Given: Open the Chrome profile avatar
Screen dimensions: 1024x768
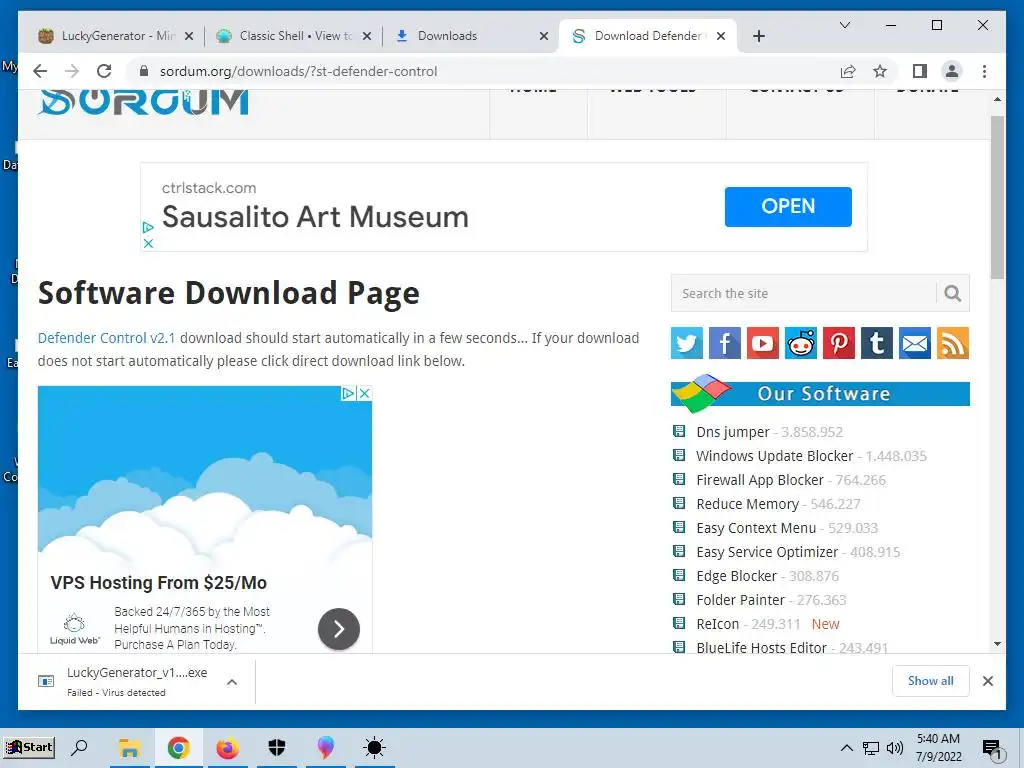Looking at the screenshot, I should coord(952,71).
